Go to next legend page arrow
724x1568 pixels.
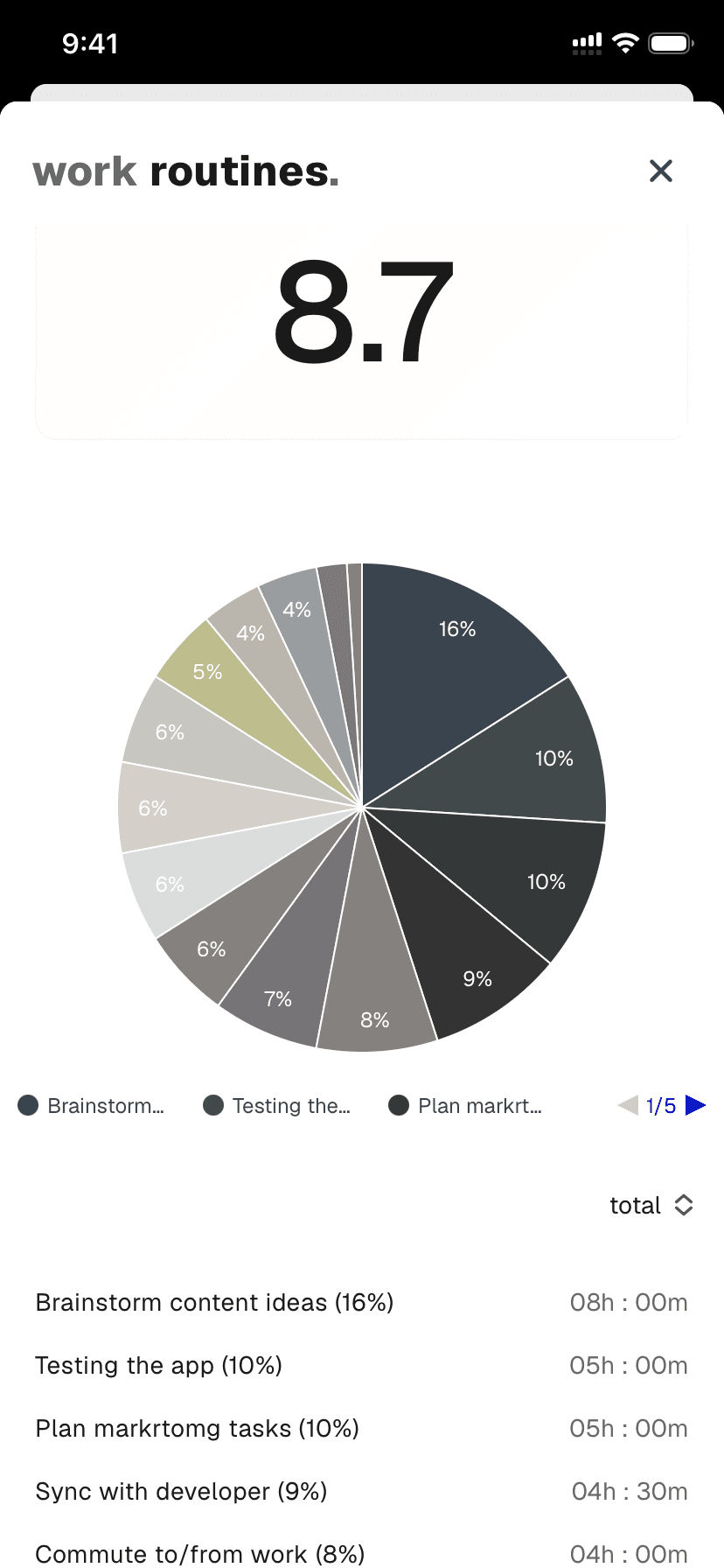(x=696, y=1105)
